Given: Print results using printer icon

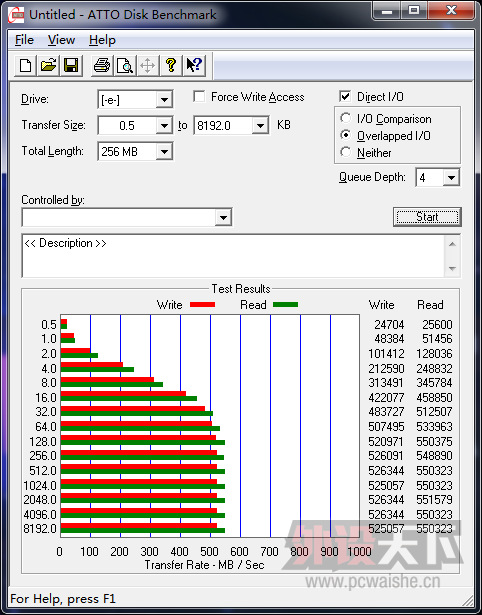Looking at the screenshot, I should 102,65.
